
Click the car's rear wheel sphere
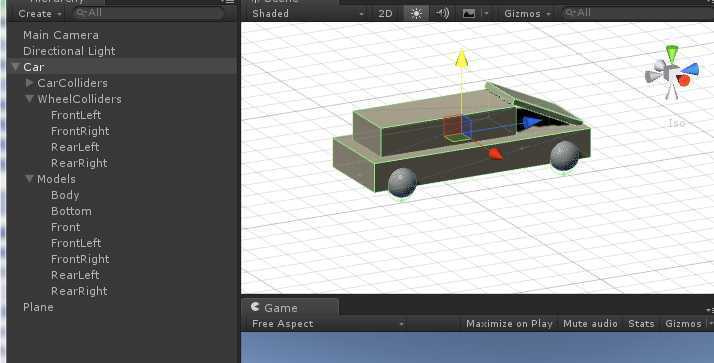click(x=402, y=182)
